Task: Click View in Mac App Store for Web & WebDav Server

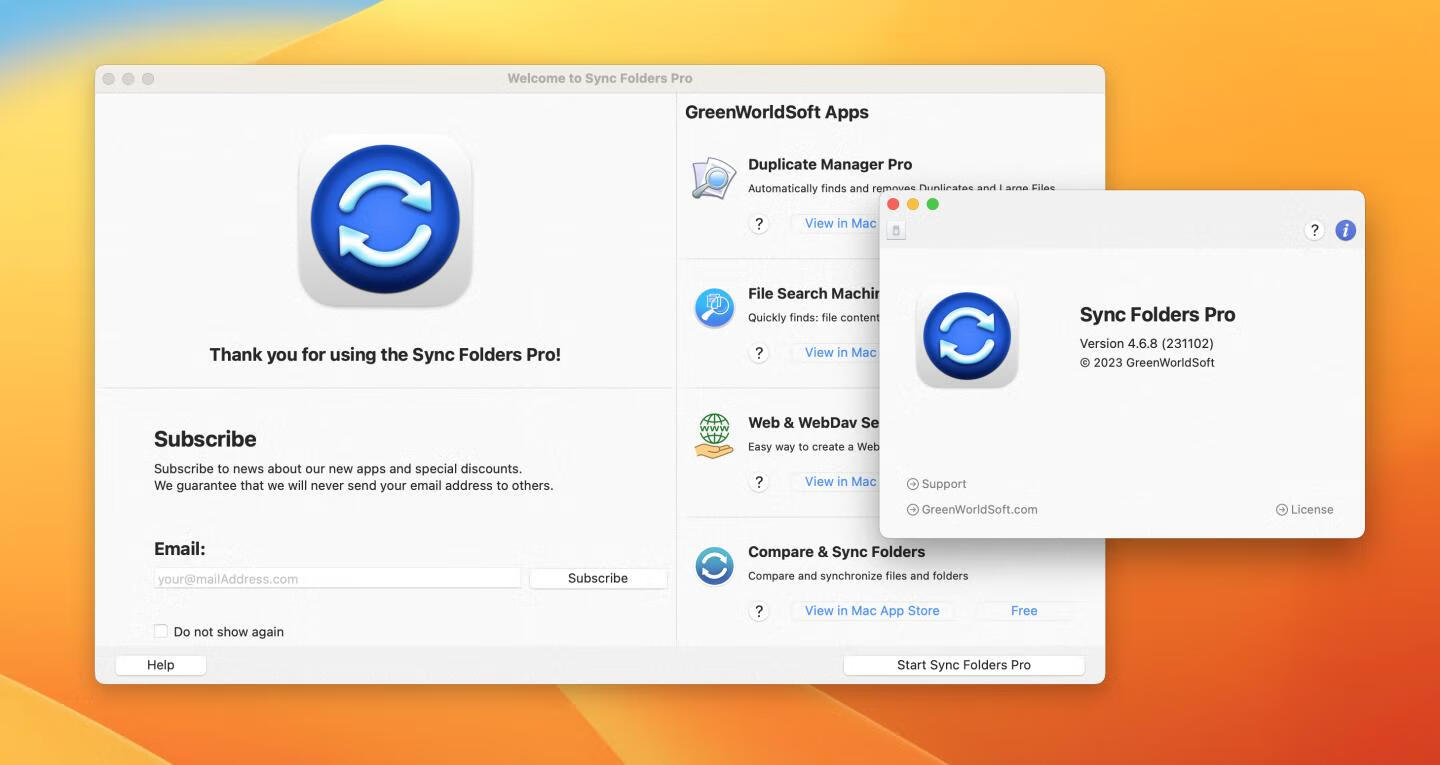Action: (836, 482)
